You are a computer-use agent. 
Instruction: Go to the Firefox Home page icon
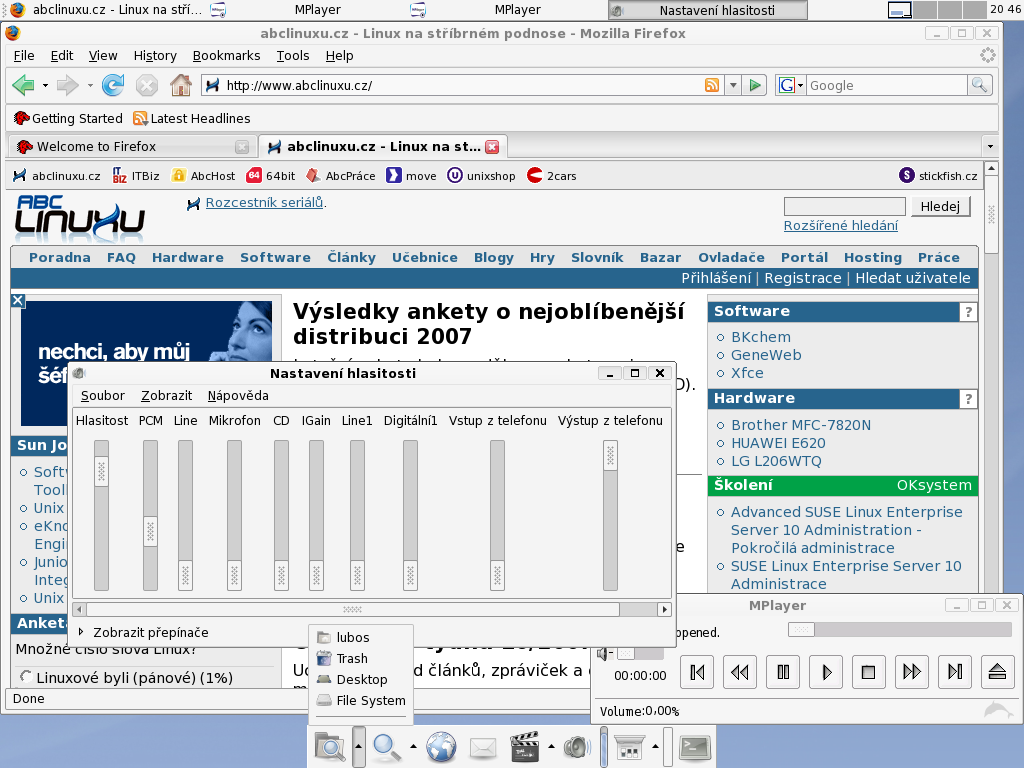click(181, 86)
